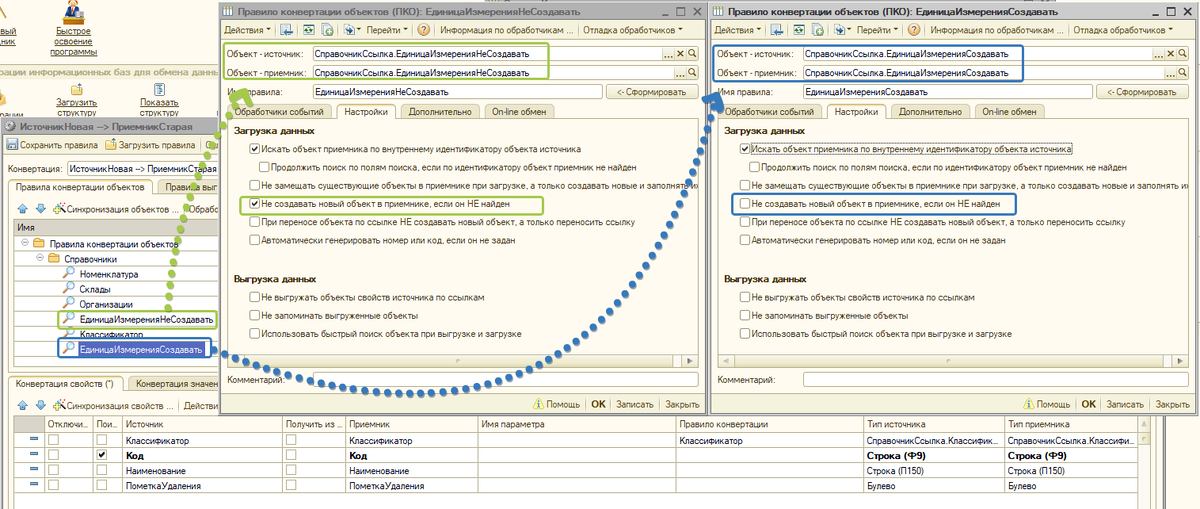Image resolution: width=1200 pixels, height=509 pixels.
Task: Select ЕдиницаИзмеренияСоздавать rule in tree
Action: pyautogui.click(x=141, y=349)
